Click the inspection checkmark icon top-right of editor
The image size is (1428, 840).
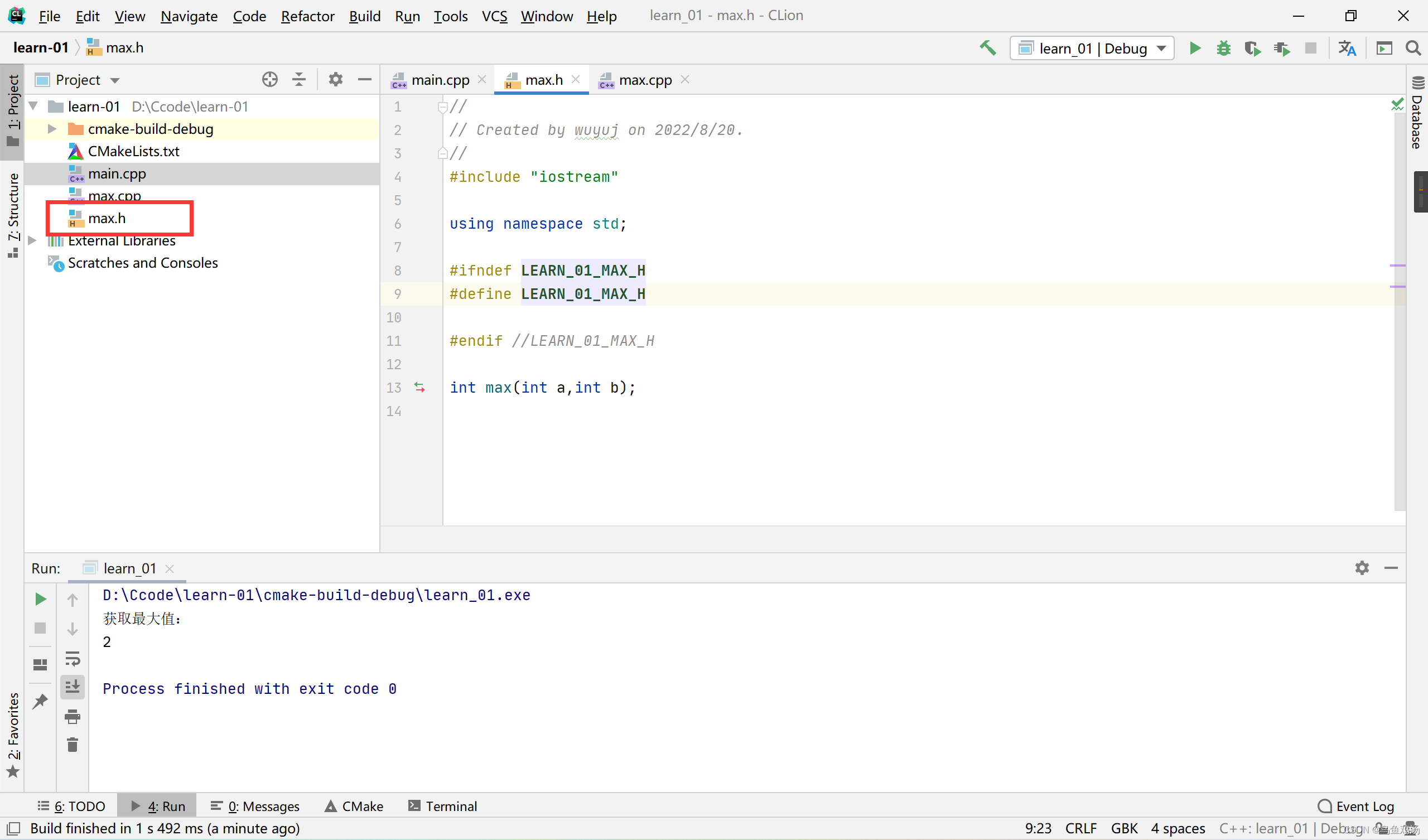click(1397, 104)
